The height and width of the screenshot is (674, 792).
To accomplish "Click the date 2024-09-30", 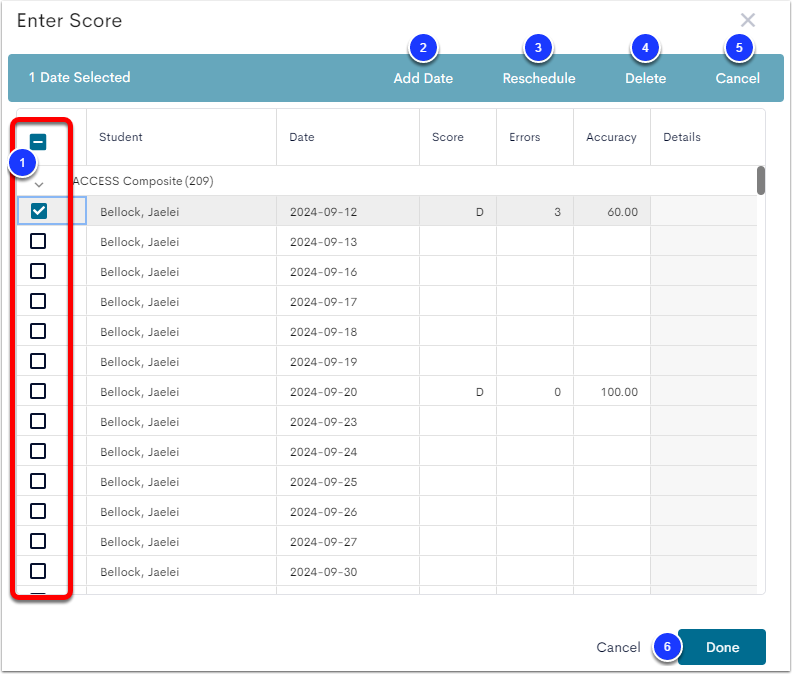I will [x=323, y=572].
